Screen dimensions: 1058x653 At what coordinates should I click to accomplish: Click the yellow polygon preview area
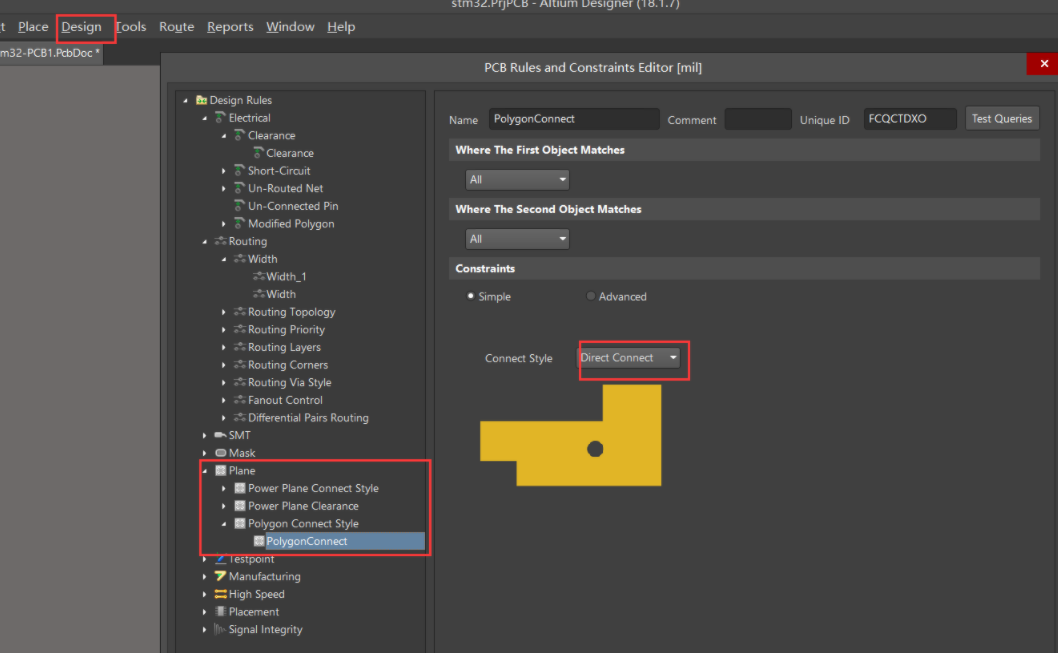click(571, 435)
